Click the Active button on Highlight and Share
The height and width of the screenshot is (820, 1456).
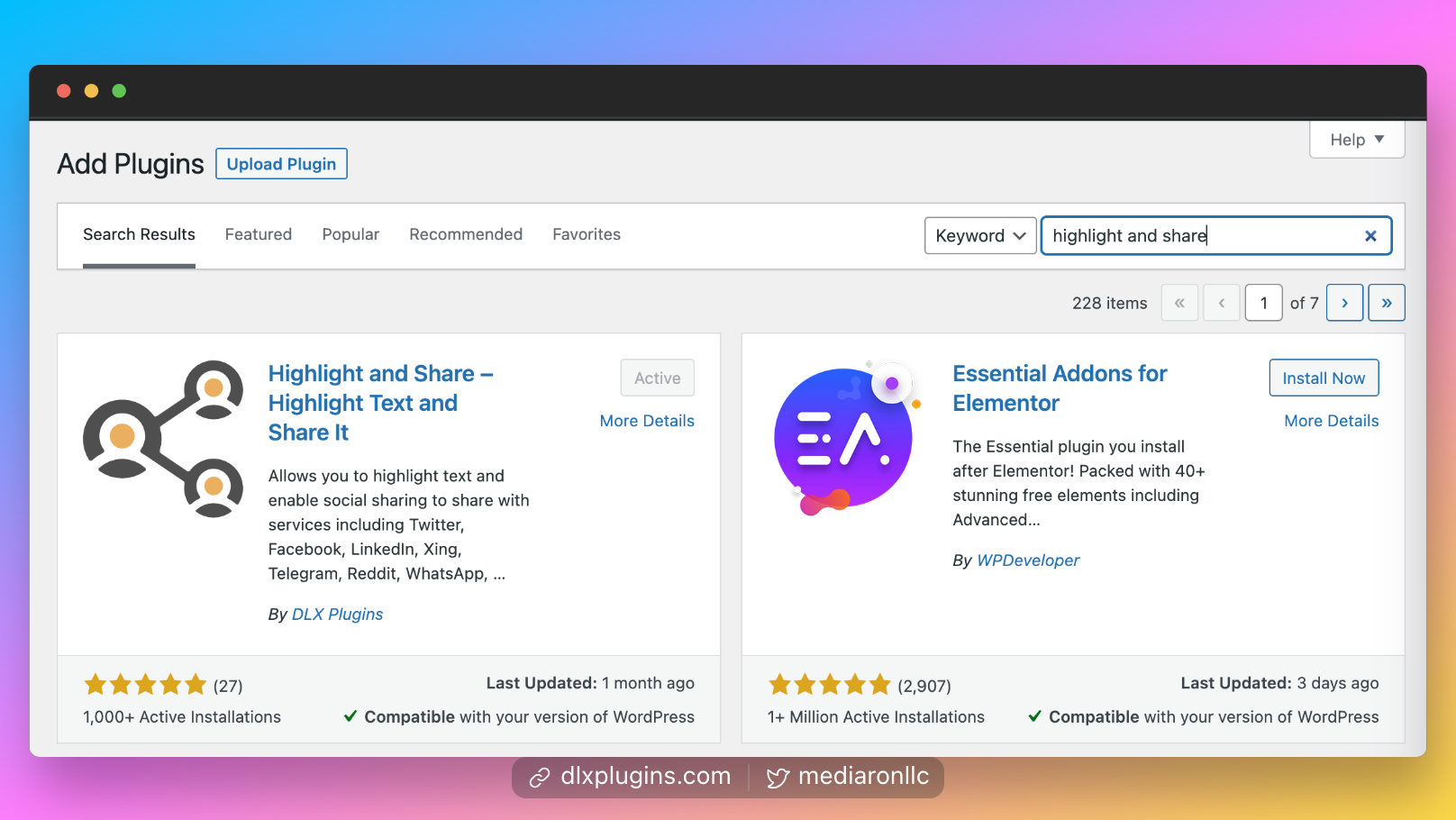point(657,378)
